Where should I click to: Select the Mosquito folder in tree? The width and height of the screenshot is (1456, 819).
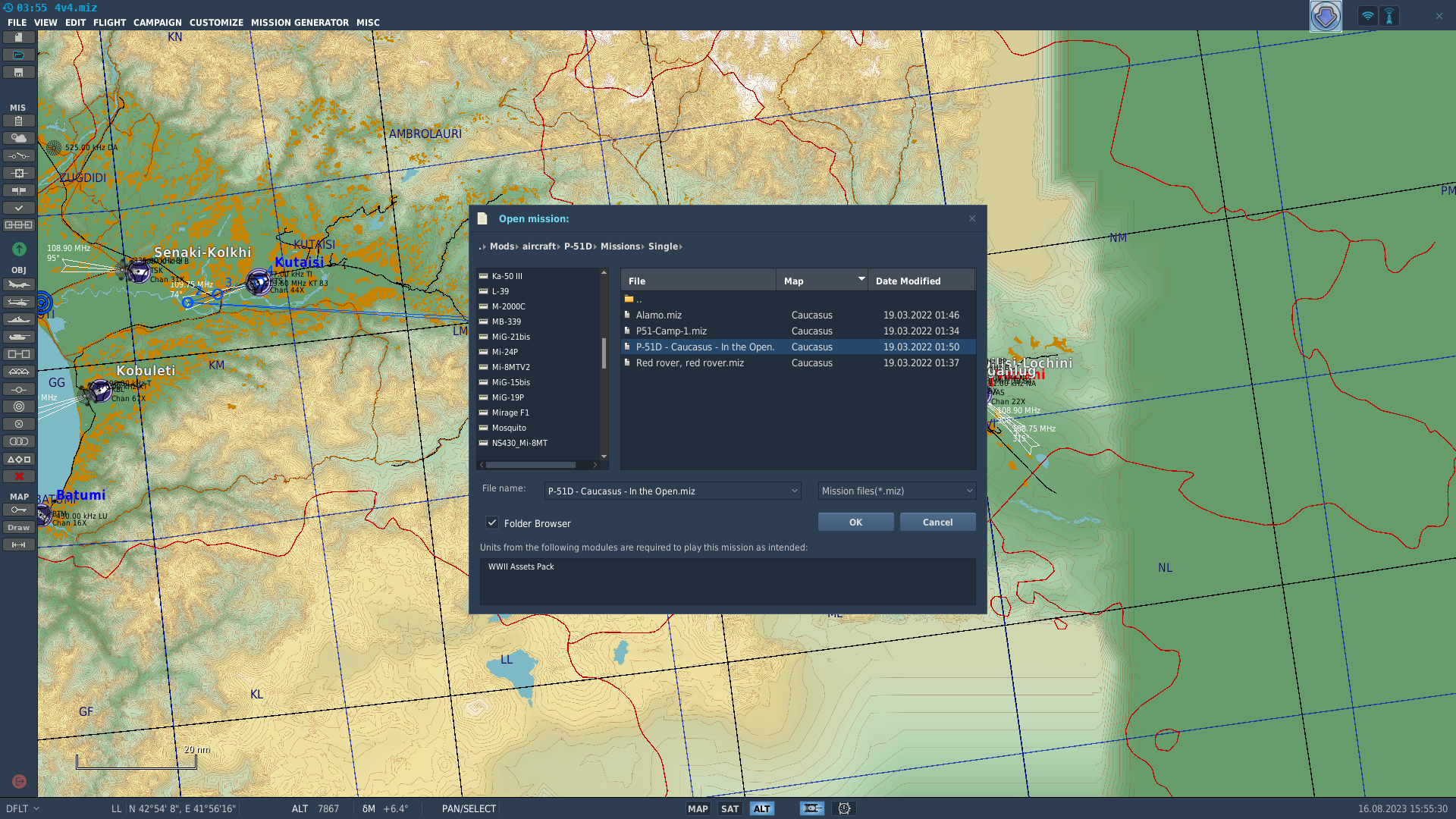coord(509,428)
